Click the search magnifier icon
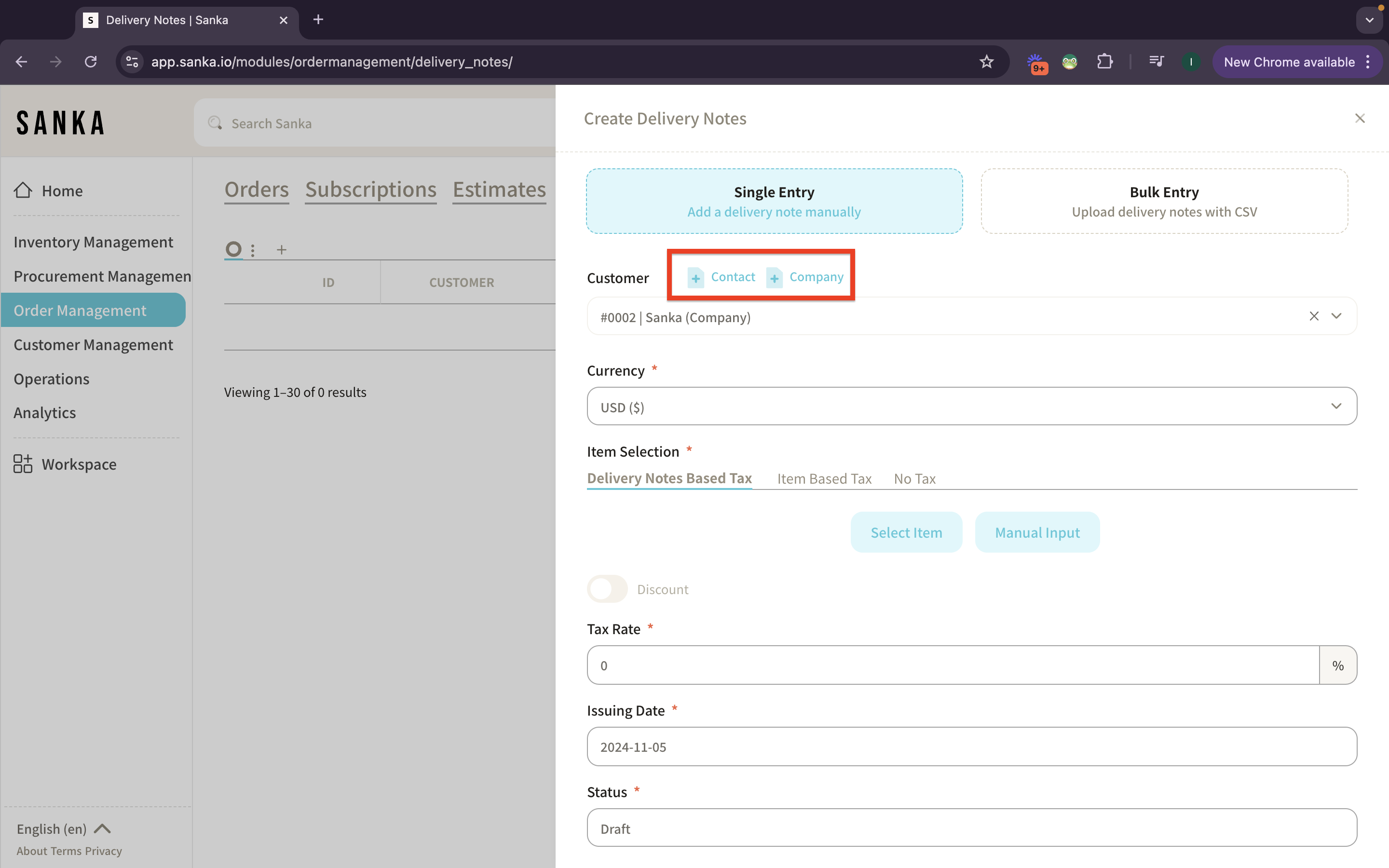This screenshot has height=868, width=1389. (215, 123)
